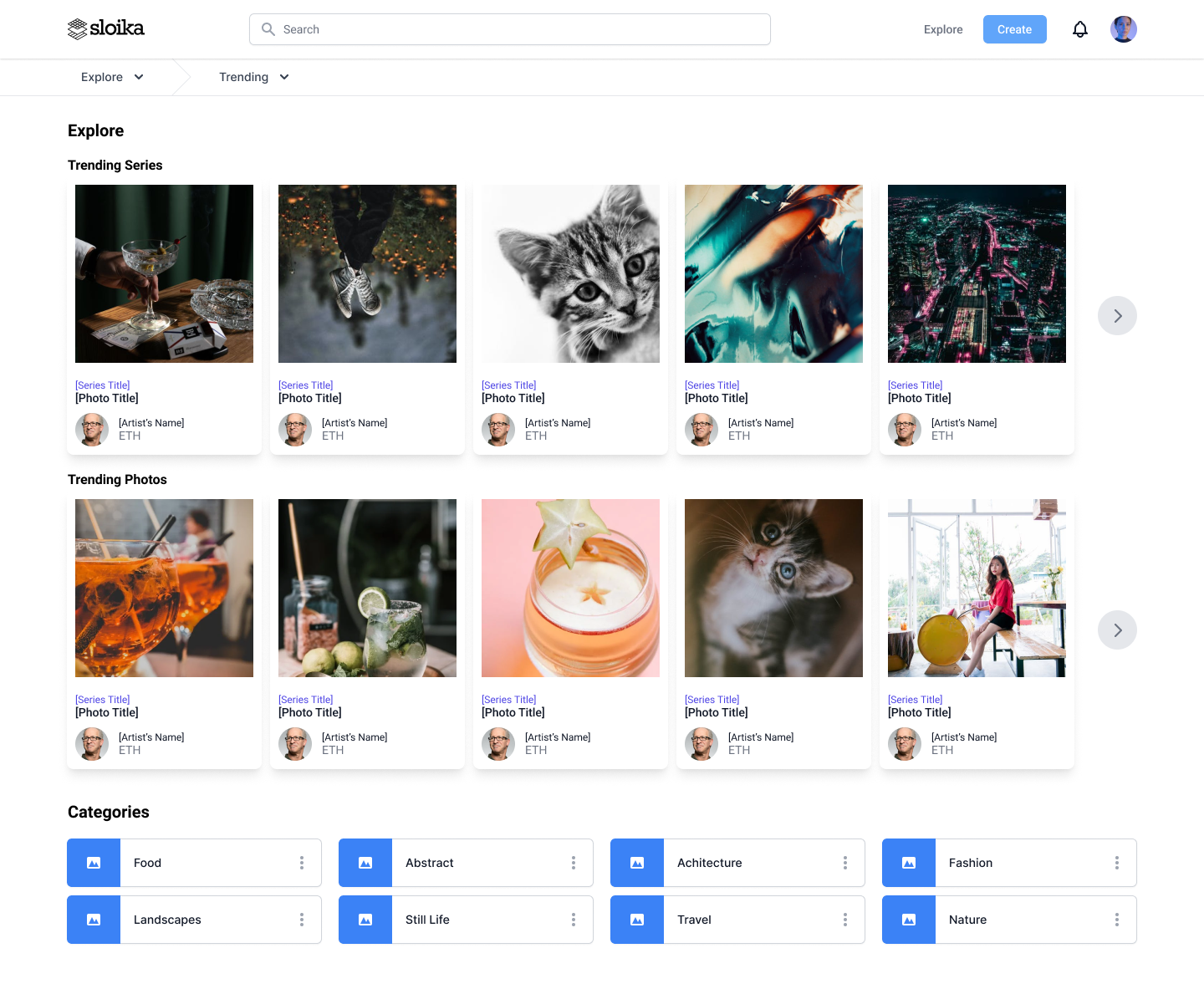
Task: Click the Abstract category image icon
Action: click(365, 863)
